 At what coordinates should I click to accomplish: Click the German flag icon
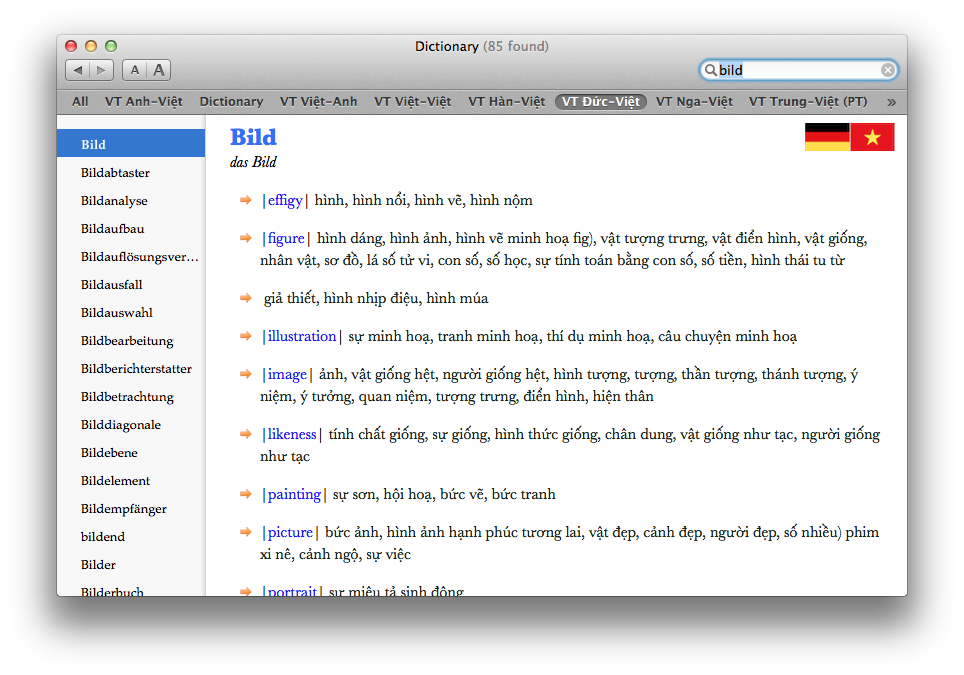pos(827,137)
